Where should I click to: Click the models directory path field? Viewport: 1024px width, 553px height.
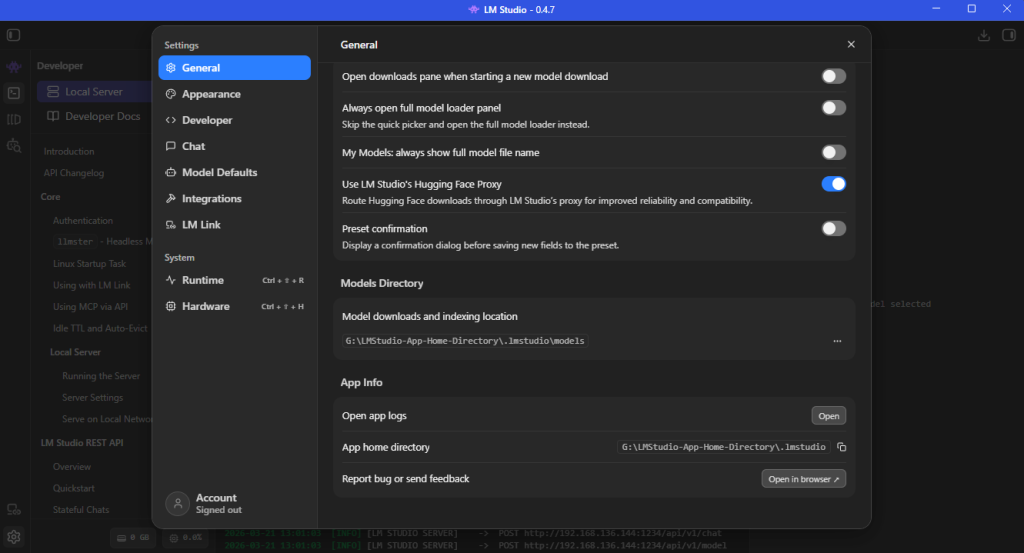click(x=464, y=341)
